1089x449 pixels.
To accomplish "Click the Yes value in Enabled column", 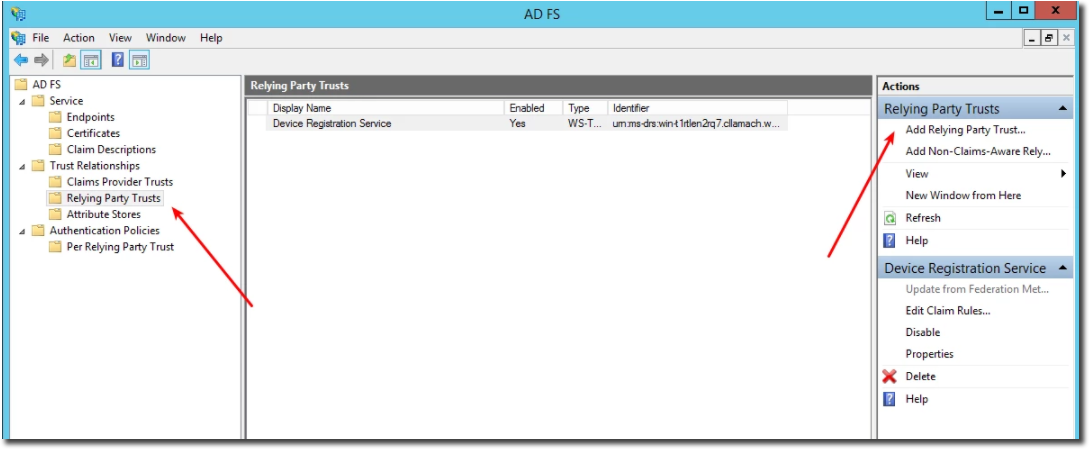I will (517, 124).
